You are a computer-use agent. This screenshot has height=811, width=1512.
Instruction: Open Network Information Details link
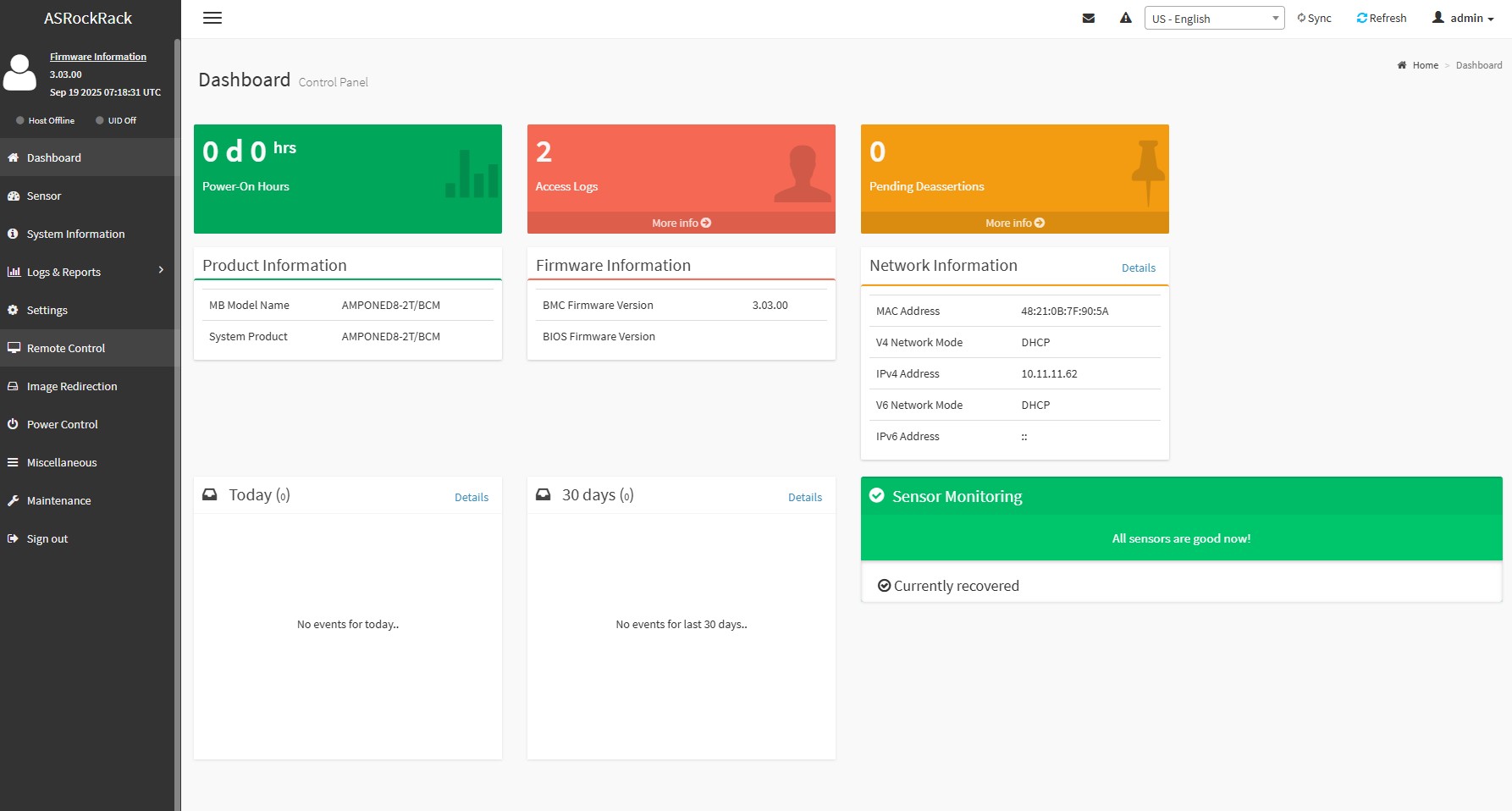coord(1138,268)
